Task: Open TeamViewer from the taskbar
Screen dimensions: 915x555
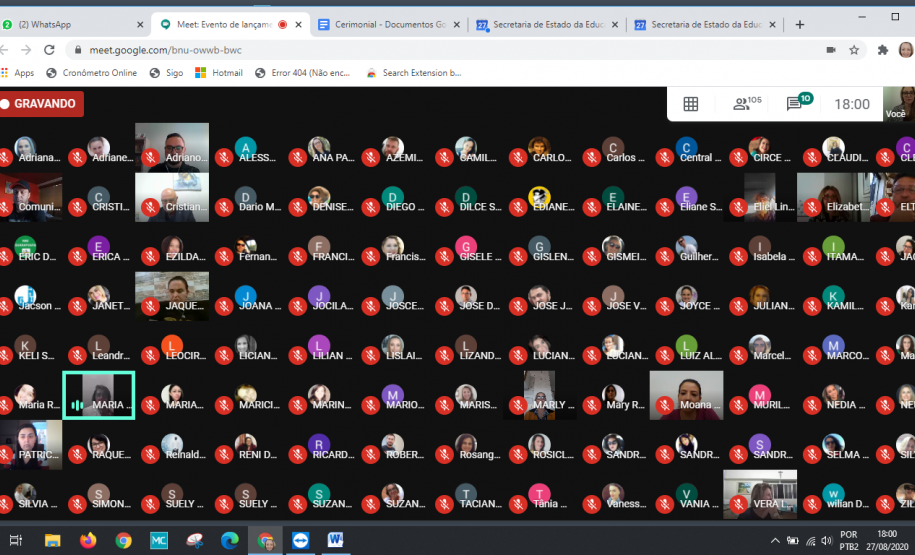Action: (300, 540)
